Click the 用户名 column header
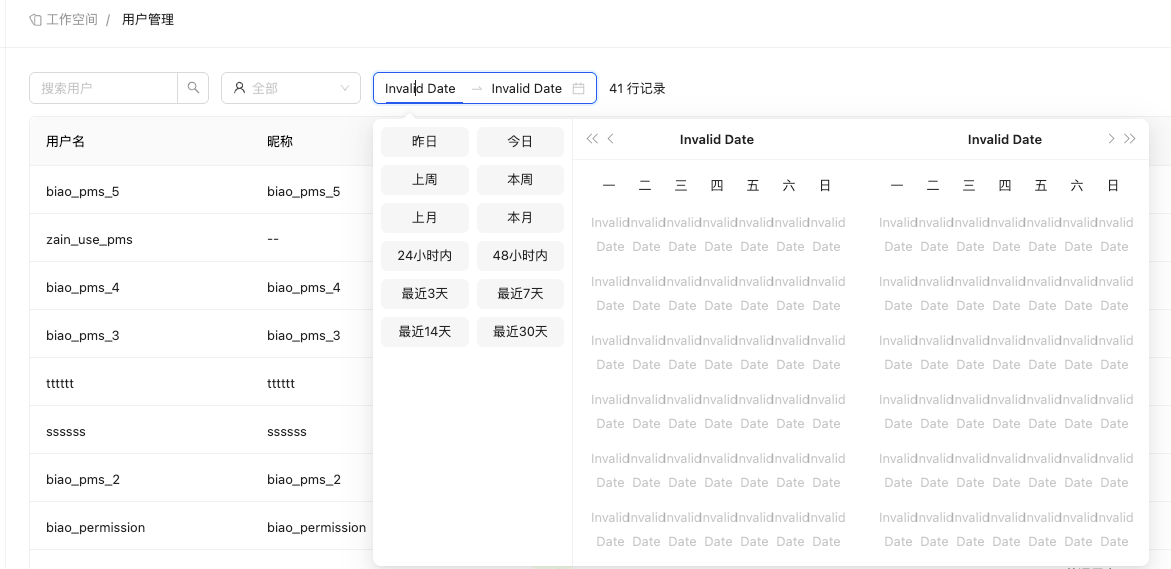 click(x=66, y=142)
